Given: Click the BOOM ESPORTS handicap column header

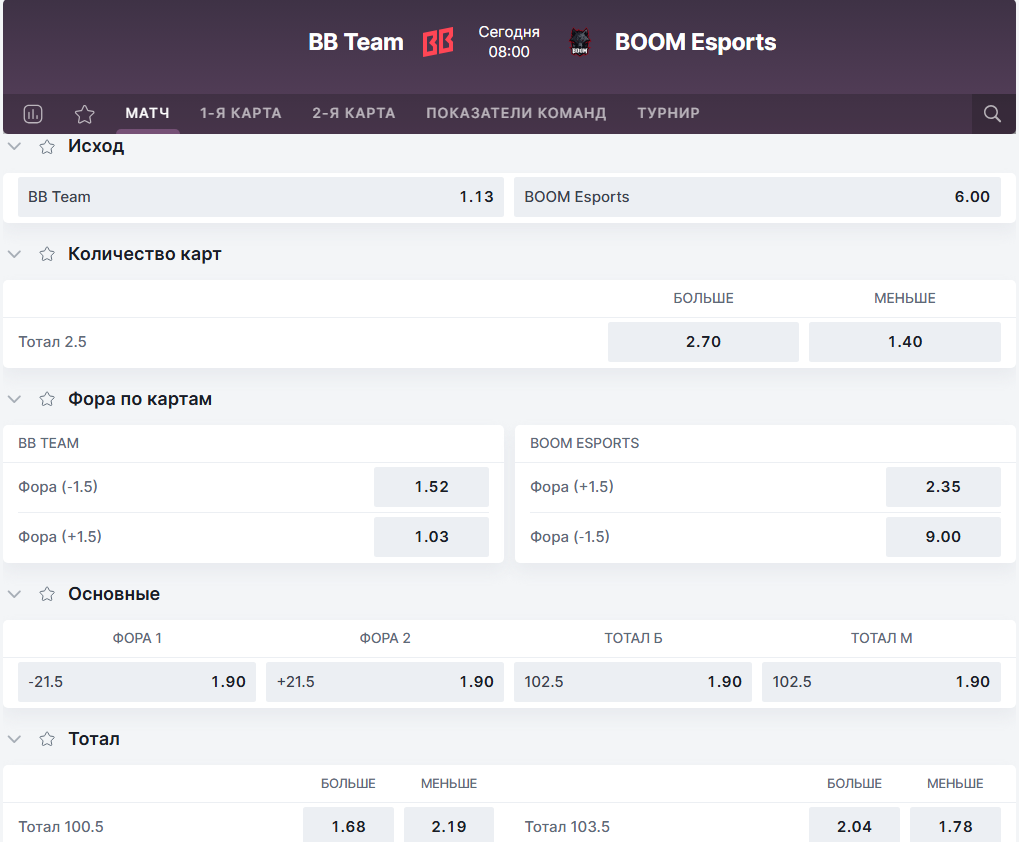Looking at the screenshot, I should pos(584,443).
